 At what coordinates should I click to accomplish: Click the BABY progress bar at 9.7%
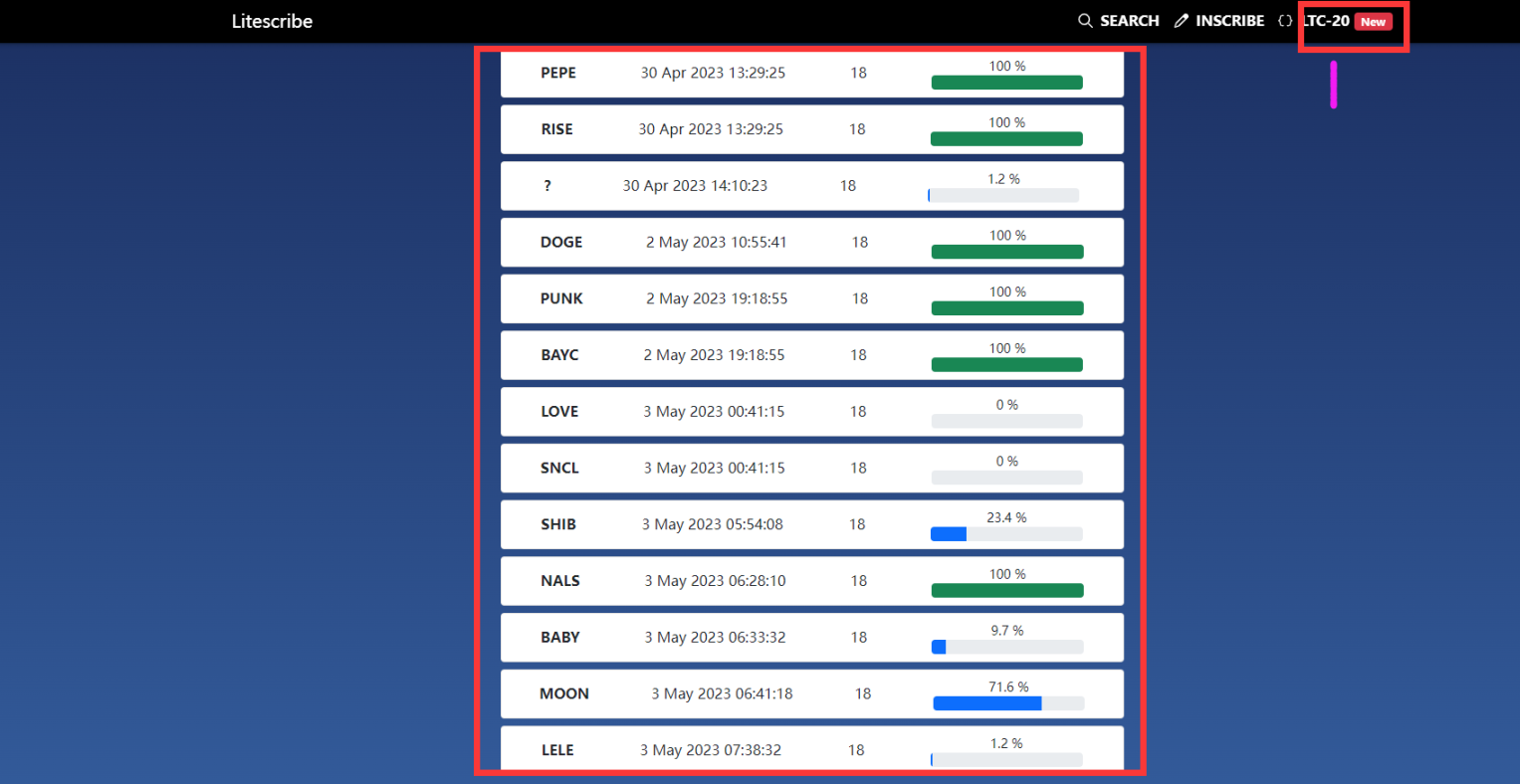[1006, 647]
